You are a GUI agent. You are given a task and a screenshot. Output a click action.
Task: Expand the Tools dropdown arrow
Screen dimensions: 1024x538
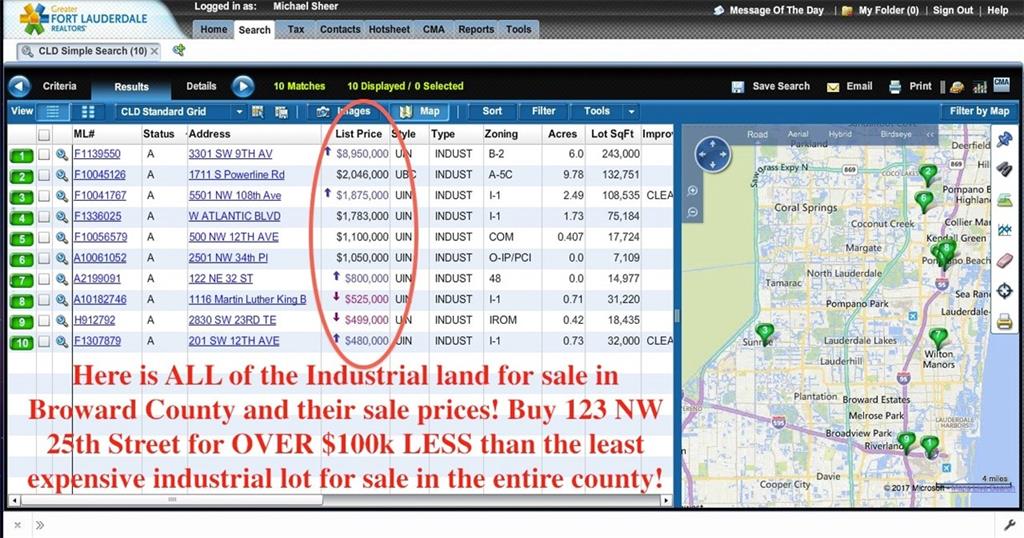tap(631, 112)
